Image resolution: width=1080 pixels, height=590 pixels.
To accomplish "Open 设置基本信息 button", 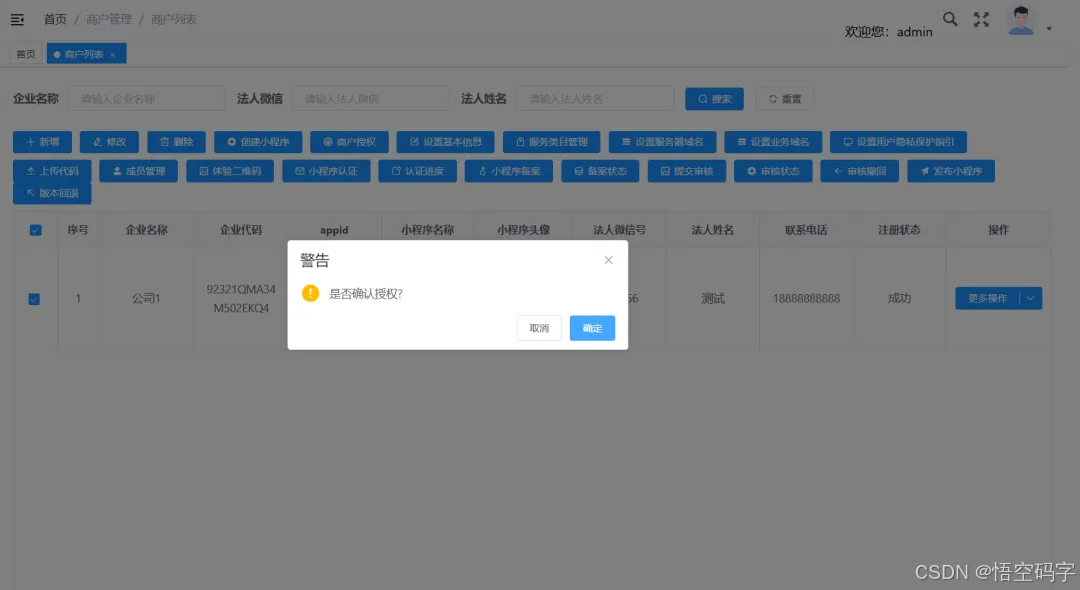I will click(x=446, y=142).
